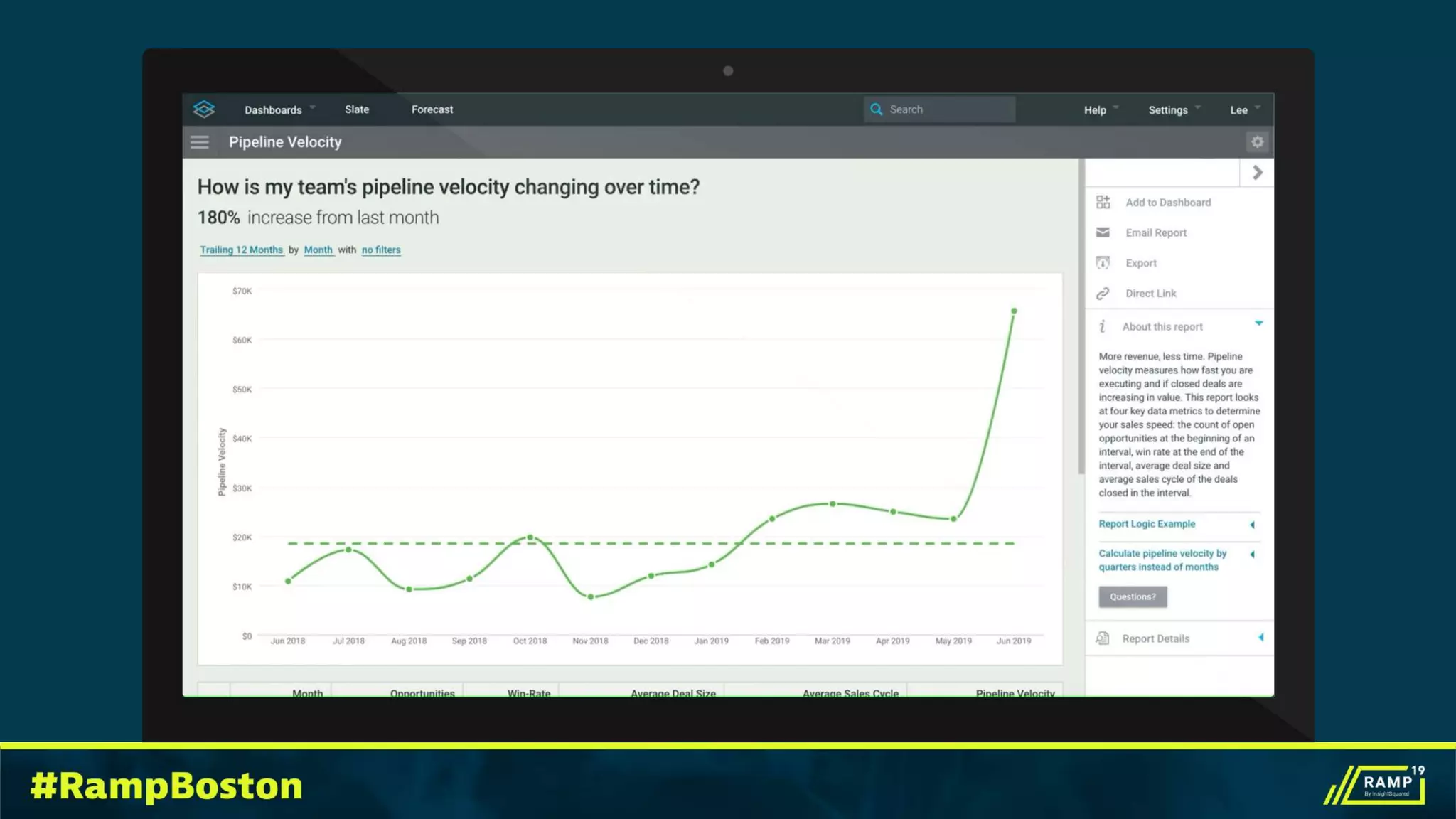This screenshot has width=1456, height=819.
Task: Open the Settings dropdown menu
Action: pyautogui.click(x=1173, y=109)
